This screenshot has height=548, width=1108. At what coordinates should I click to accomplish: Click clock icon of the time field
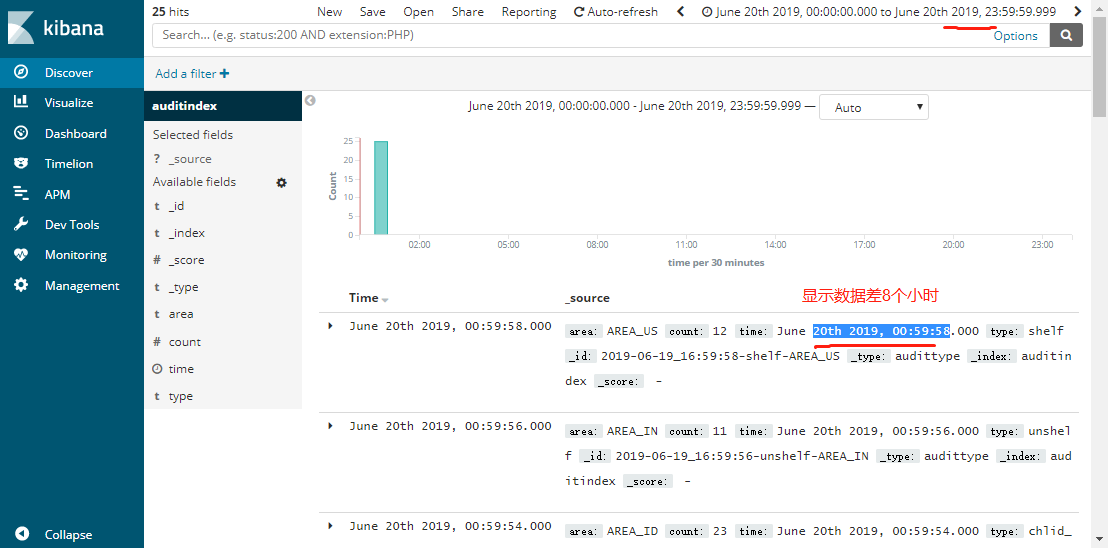pyautogui.click(x=157, y=369)
